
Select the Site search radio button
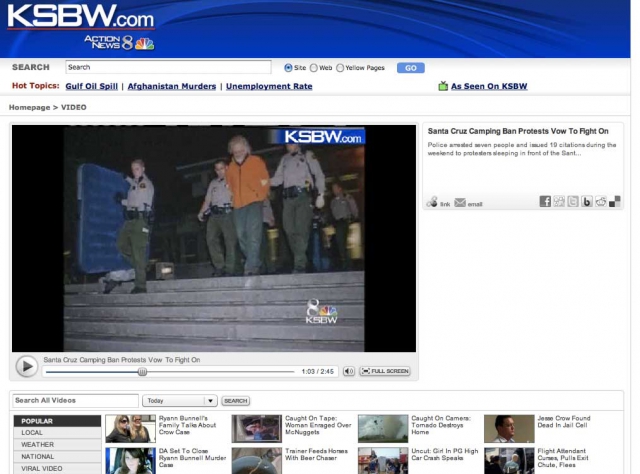tap(289, 68)
